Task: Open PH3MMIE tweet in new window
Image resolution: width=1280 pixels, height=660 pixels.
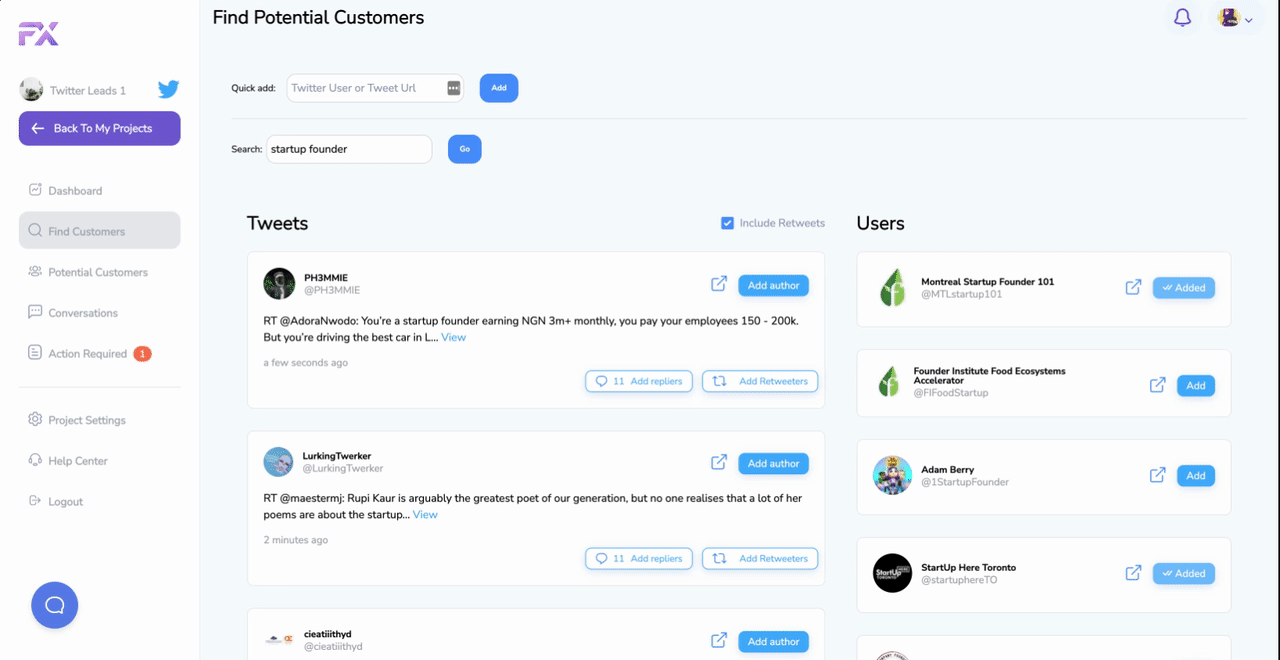Action: pos(719,285)
